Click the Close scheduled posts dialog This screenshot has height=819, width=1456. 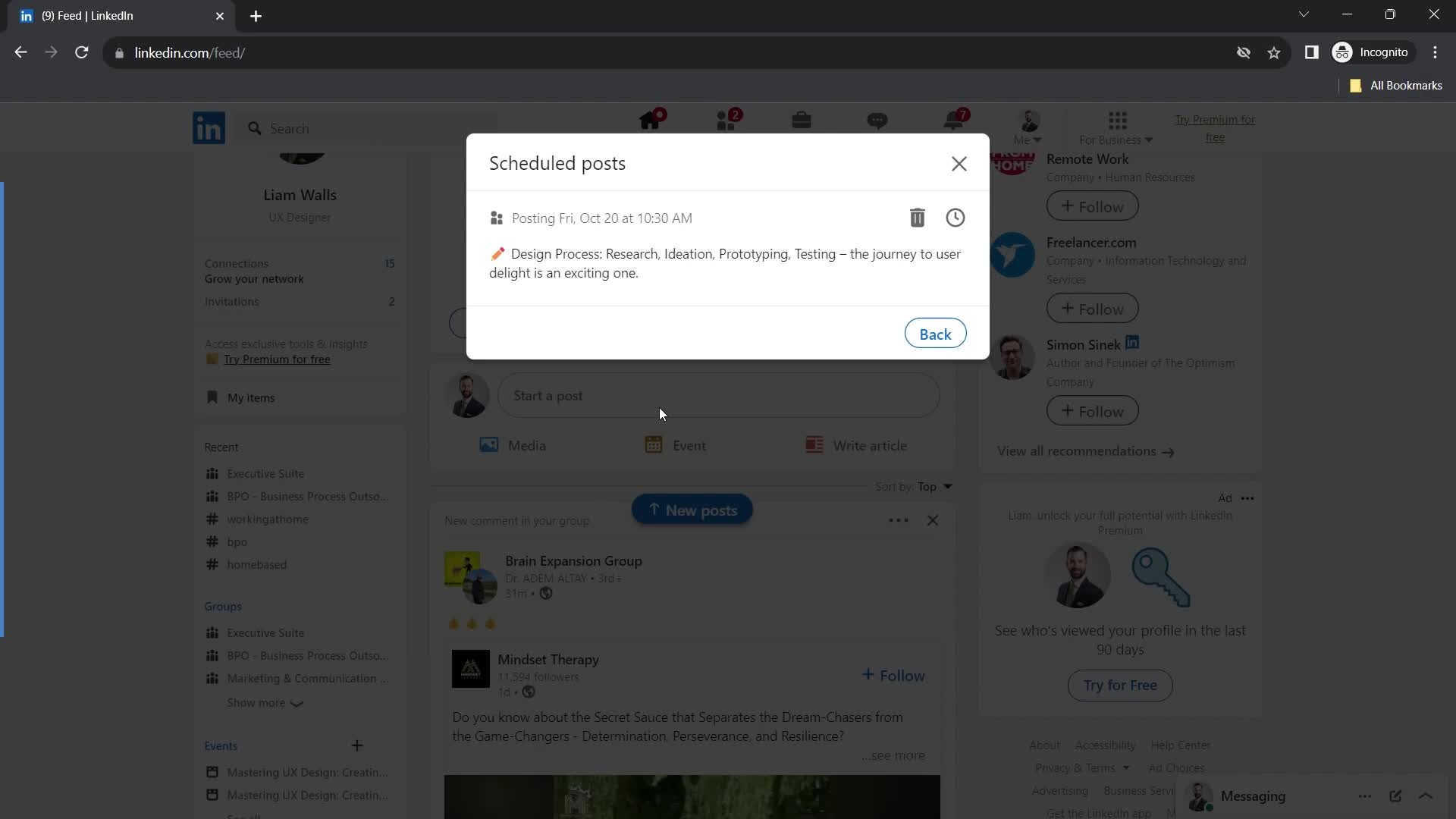[x=958, y=163]
